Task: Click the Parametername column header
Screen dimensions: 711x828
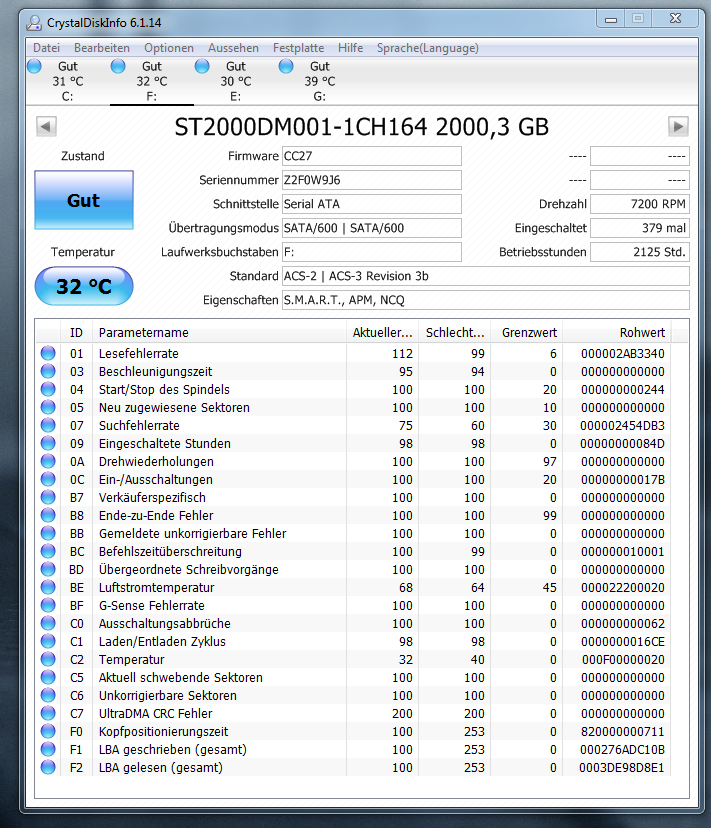Action: click(219, 333)
